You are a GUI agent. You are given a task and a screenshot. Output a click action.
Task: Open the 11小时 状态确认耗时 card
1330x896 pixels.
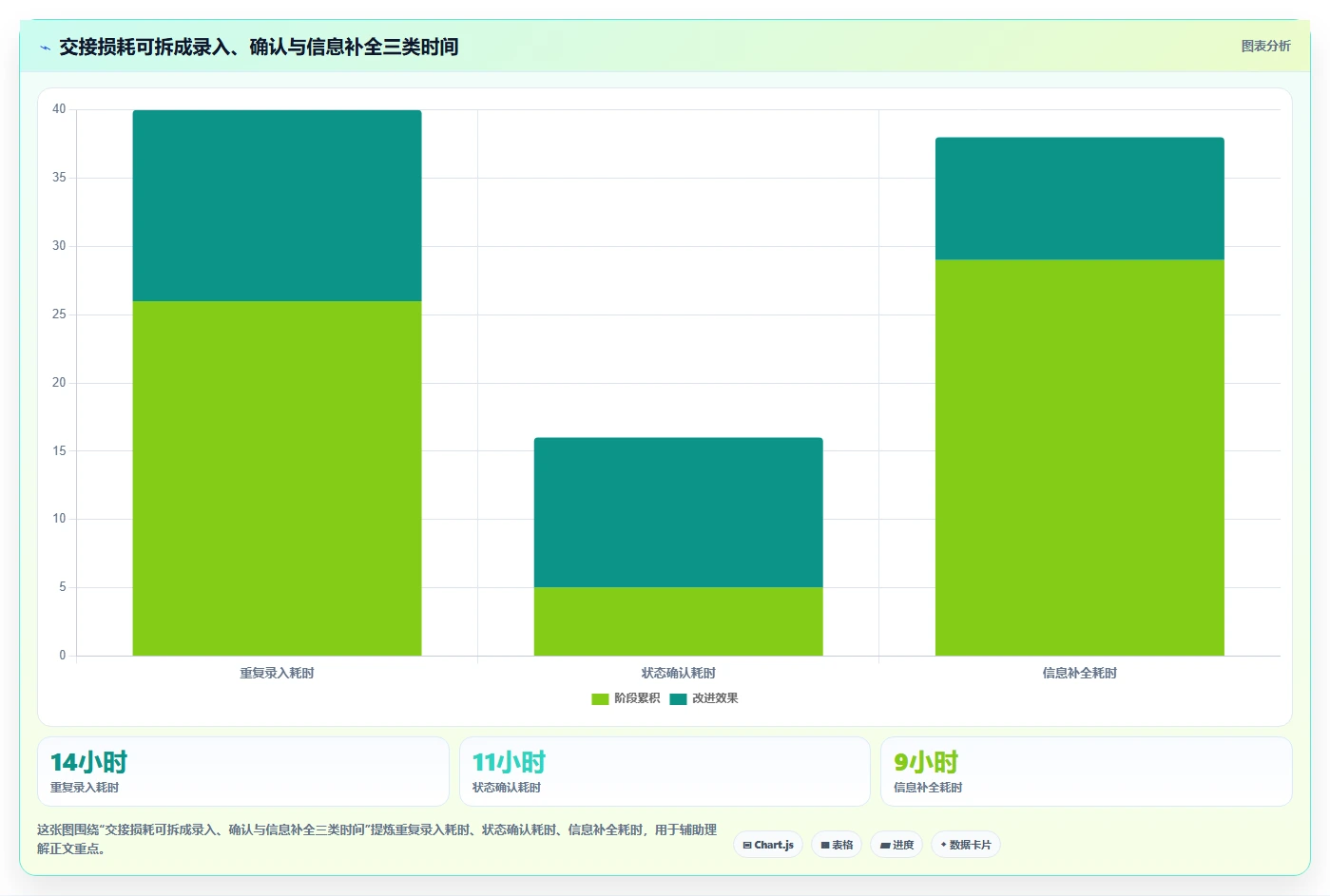(665, 772)
